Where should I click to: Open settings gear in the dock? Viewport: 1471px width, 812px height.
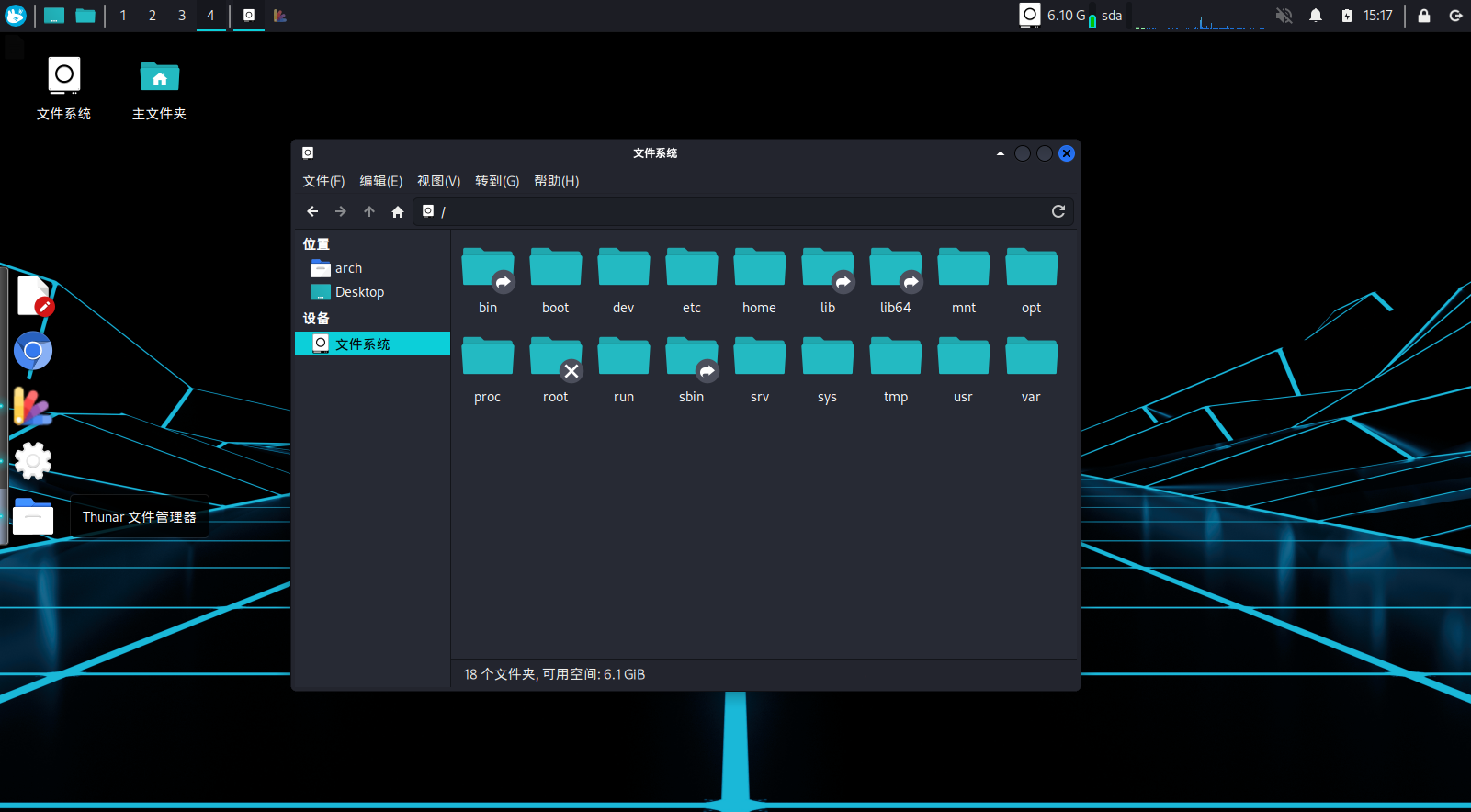coord(33,460)
